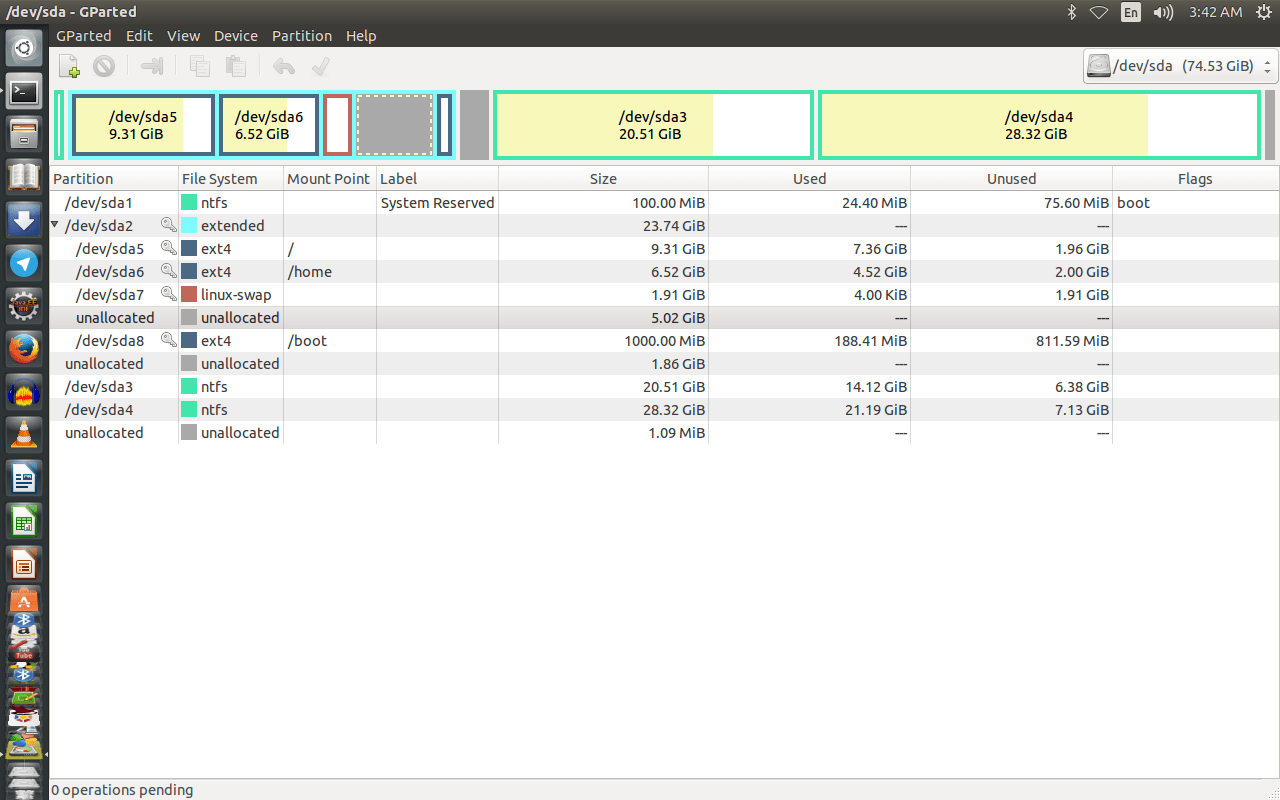Open VLC from the launcher
The image size is (1280, 800).
click(x=24, y=434)
